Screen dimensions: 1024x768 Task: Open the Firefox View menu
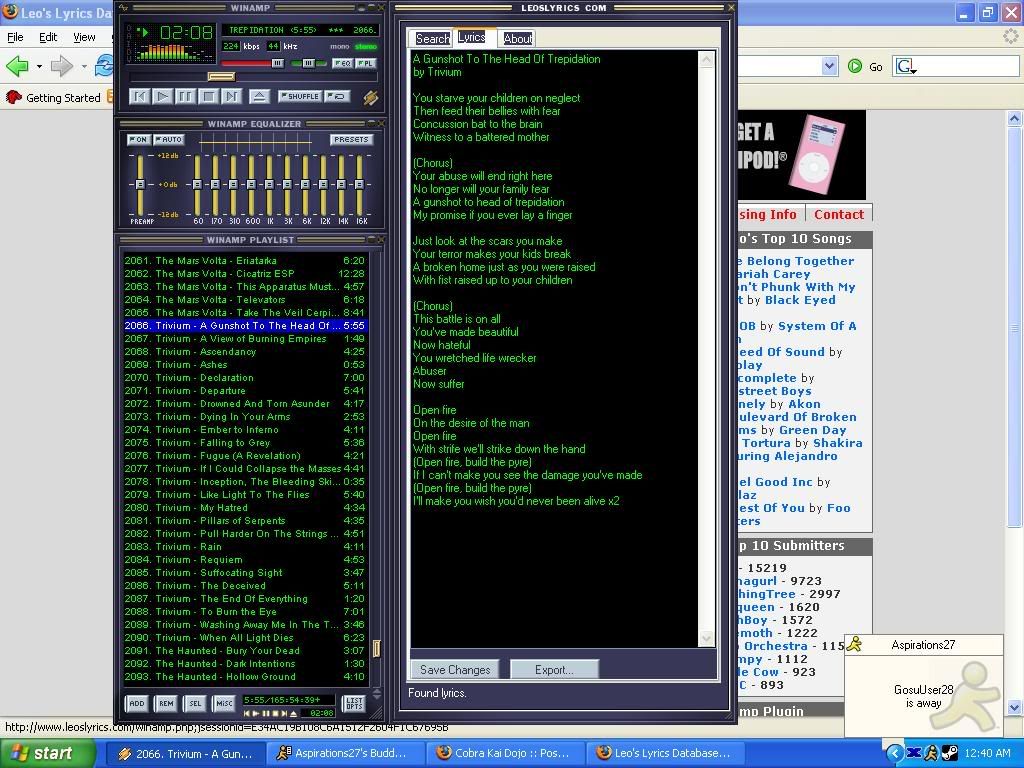(84, 37)
